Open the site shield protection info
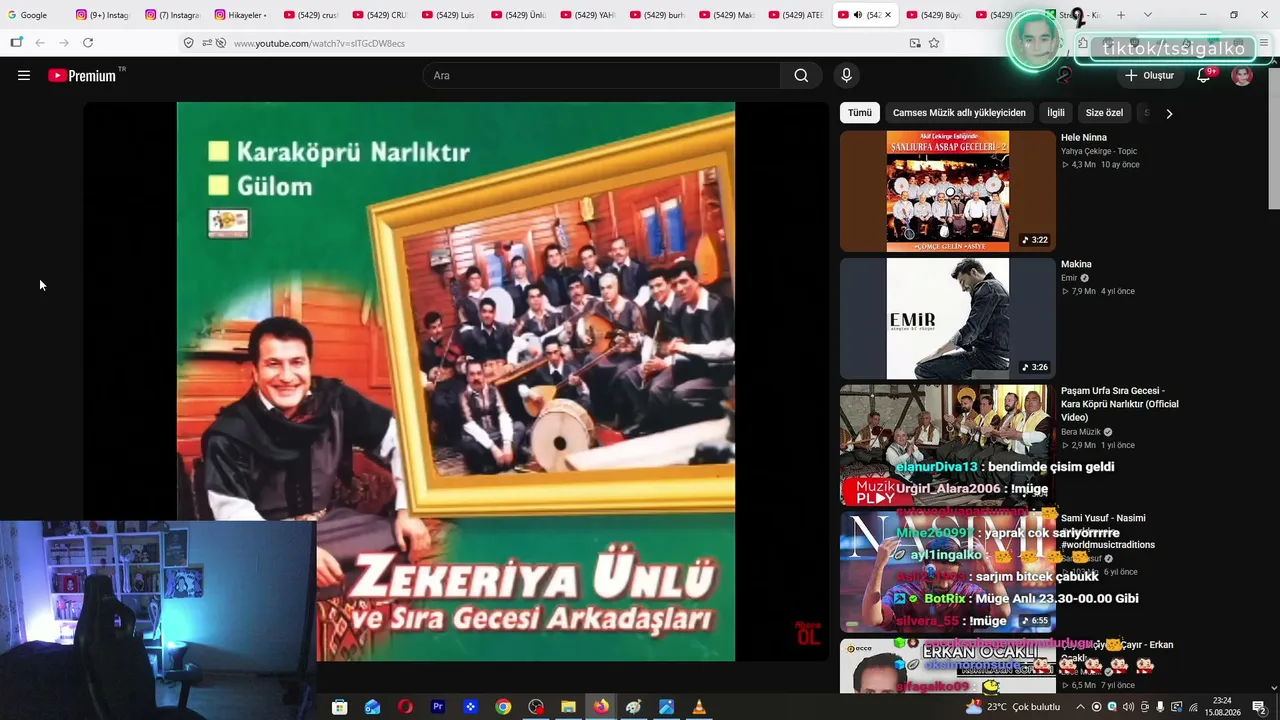 [x=188, y=43]
